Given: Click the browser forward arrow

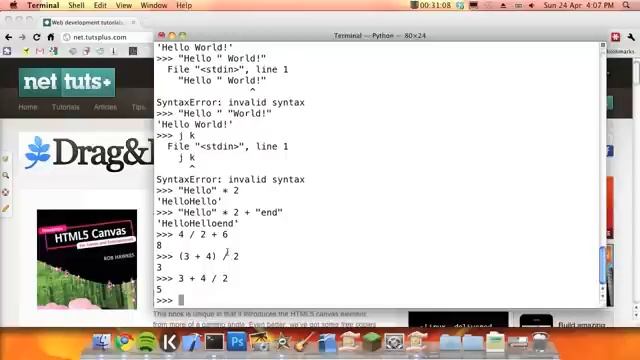Looking at the screenshot, I should 22,37.
